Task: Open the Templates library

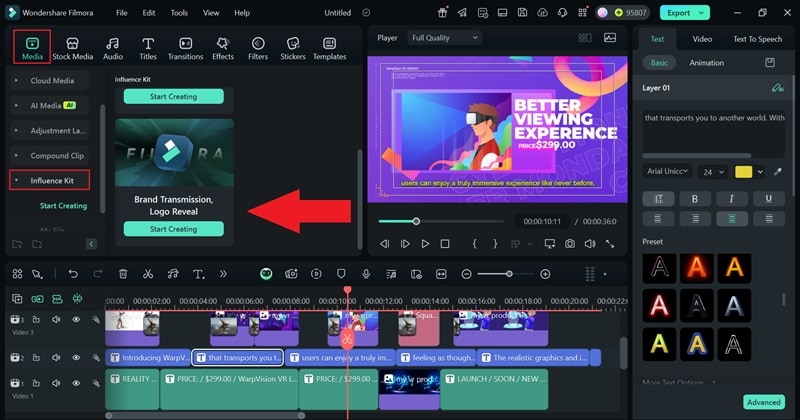Action: [x=329, y=49]
